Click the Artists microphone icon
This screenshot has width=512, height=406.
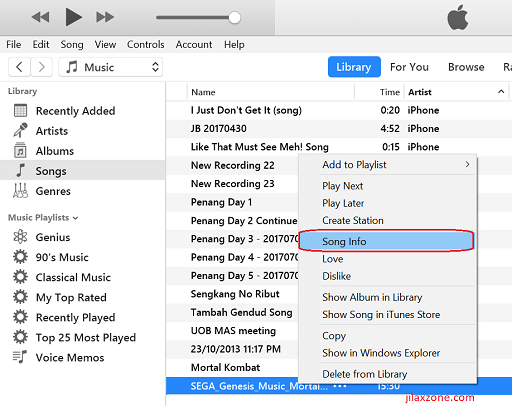click(20, 130)
